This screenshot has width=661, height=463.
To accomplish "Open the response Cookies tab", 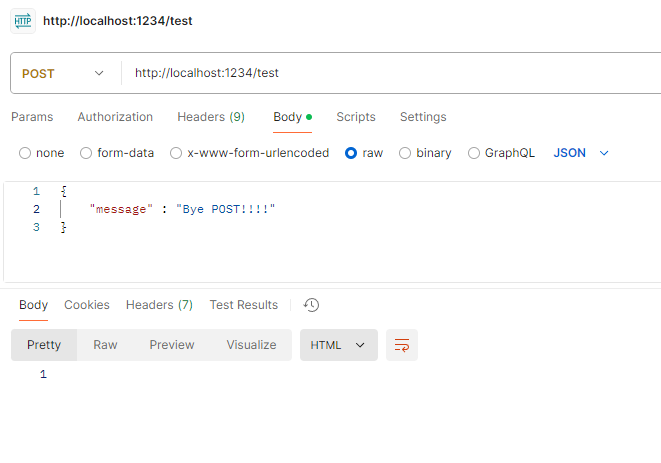I will (87, 305).
